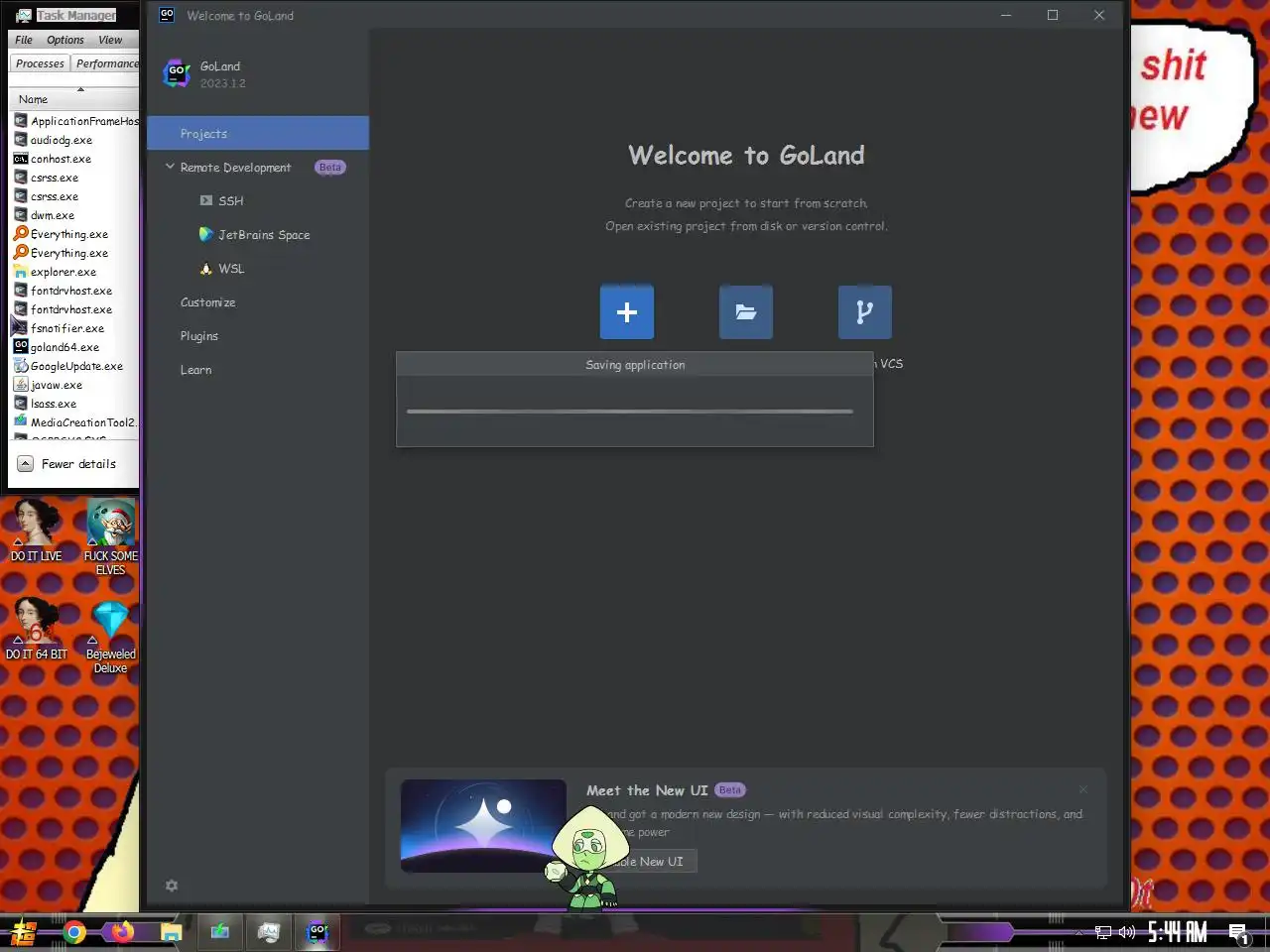Open Task Manager File menu
The width and height of the screenshot is (1270, 952).
[x=24, y=40]
